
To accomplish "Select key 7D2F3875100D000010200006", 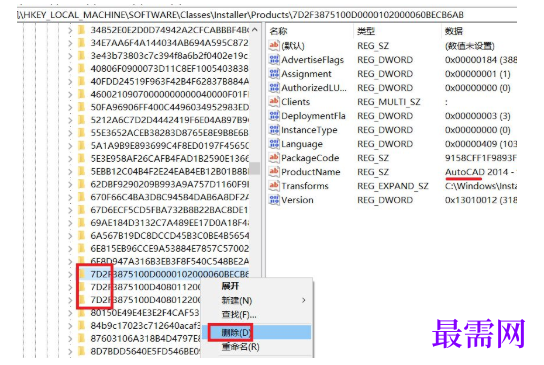I will click(x=170, y=274).
